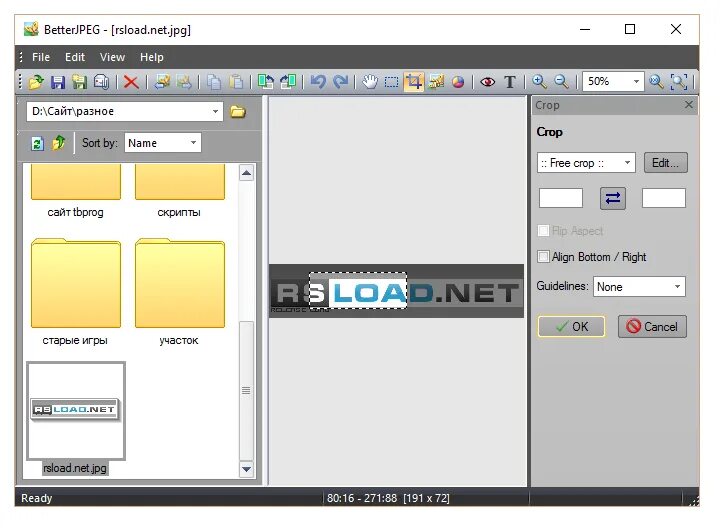Toggle the Flip Aspect checkbox
Viewport: 721px width, 532px height.
(543, 230)
